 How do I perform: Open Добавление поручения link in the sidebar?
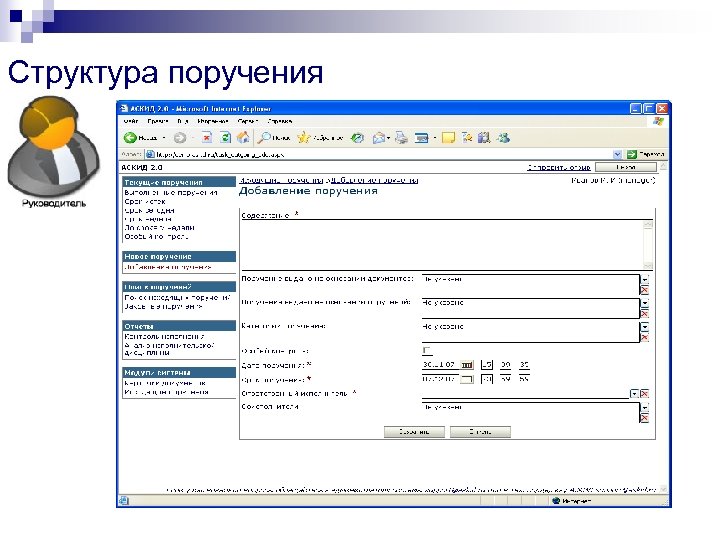(x=168, y=267)
